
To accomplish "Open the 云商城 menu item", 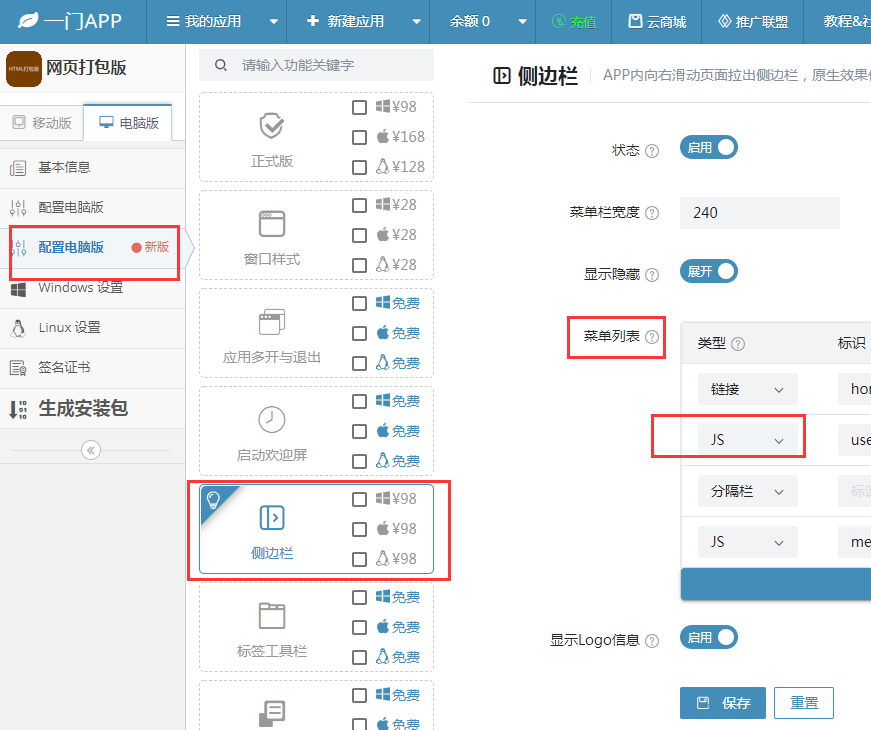I will click(x=657, y=22).
